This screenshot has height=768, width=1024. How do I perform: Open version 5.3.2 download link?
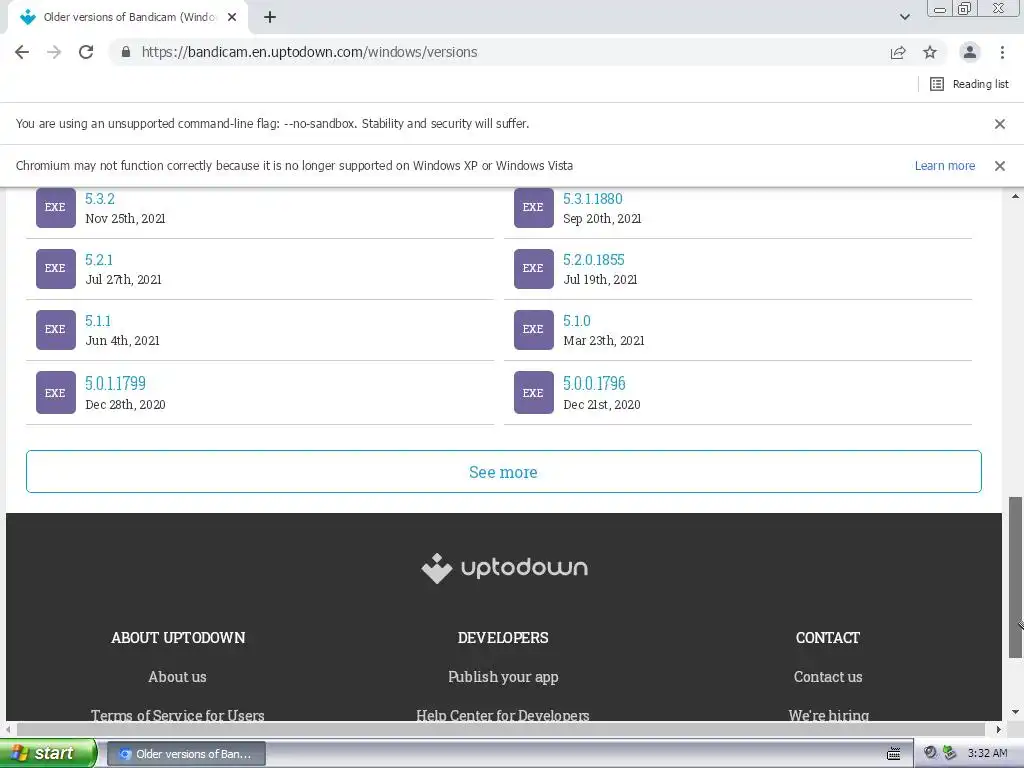pyautogui.click(x=100, y=199)
